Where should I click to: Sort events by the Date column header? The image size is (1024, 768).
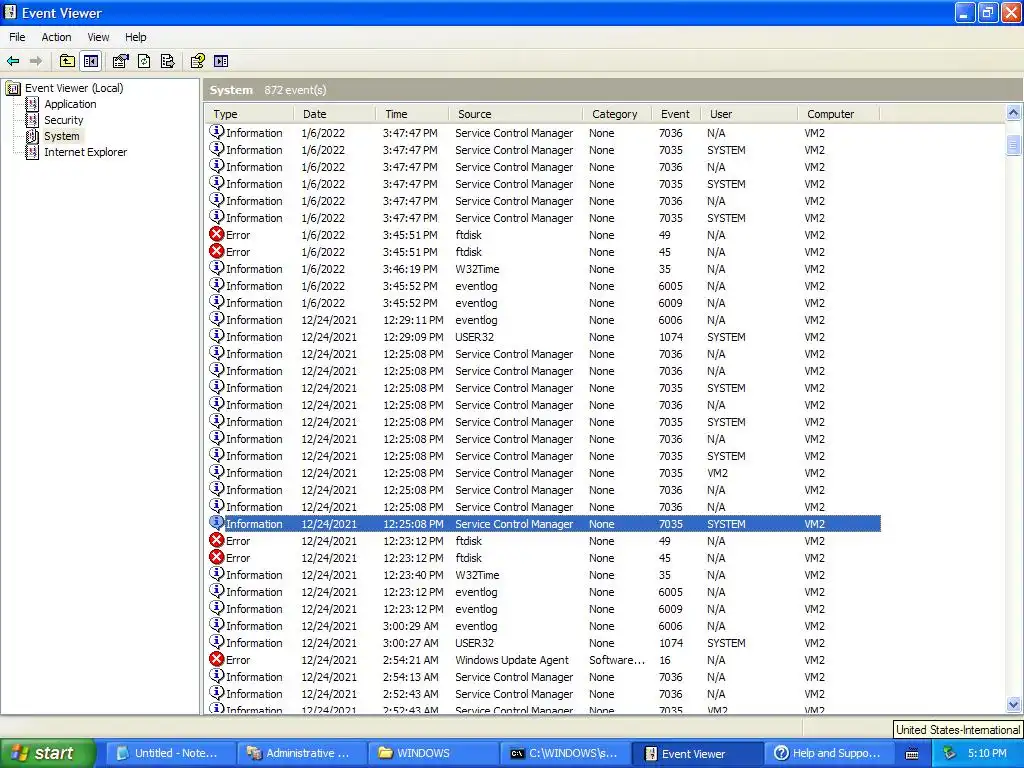pyautogui.click(x=334, y=114)
